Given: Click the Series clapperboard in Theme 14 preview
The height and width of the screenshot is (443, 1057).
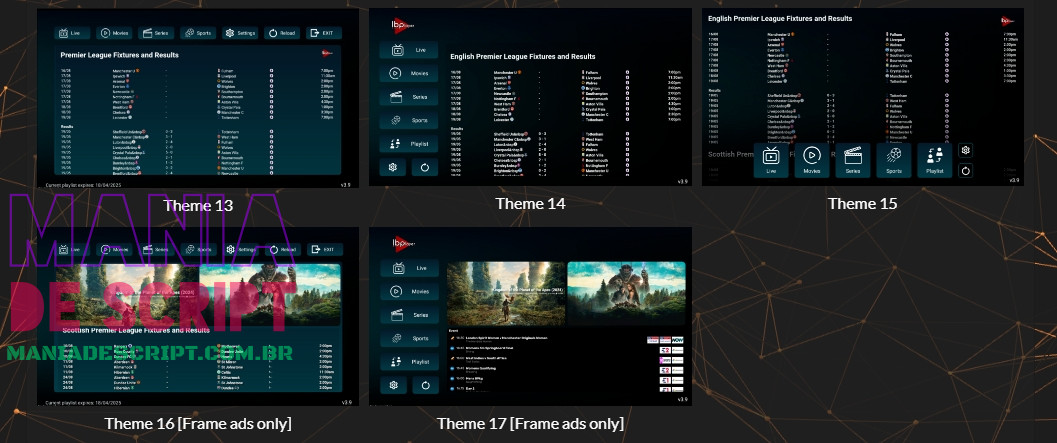Looking at the screenshot, I should (408, 97).
